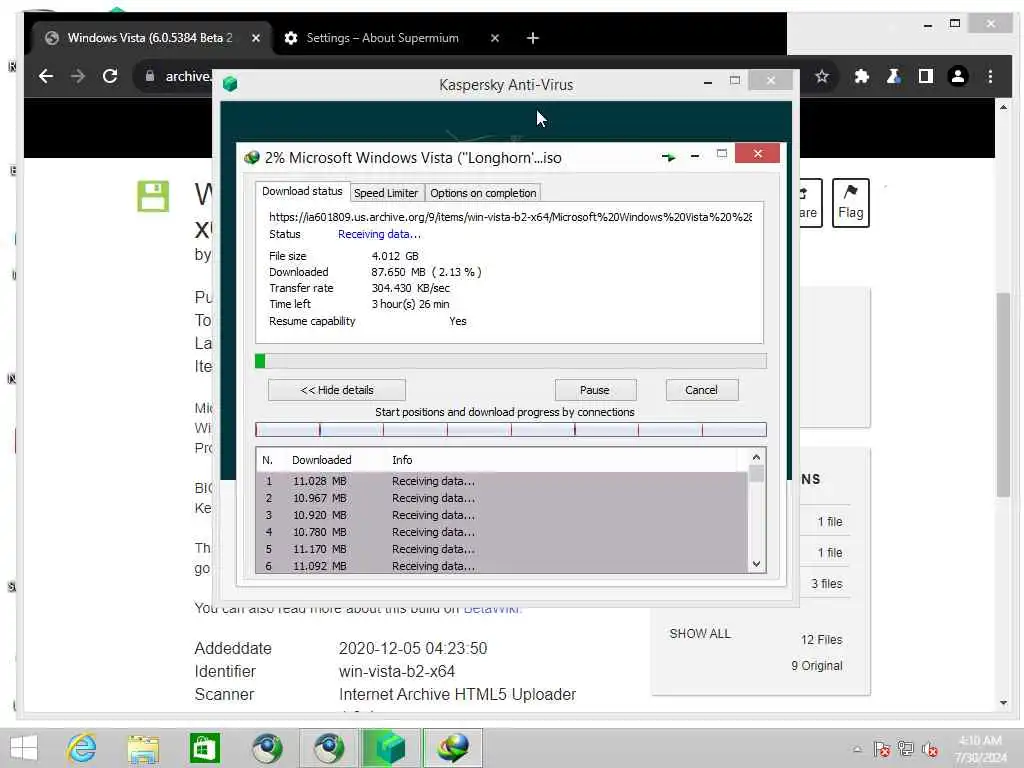Viewport: 1024px width, 768px height.
Task: Cancel the download
Action: 701,390
